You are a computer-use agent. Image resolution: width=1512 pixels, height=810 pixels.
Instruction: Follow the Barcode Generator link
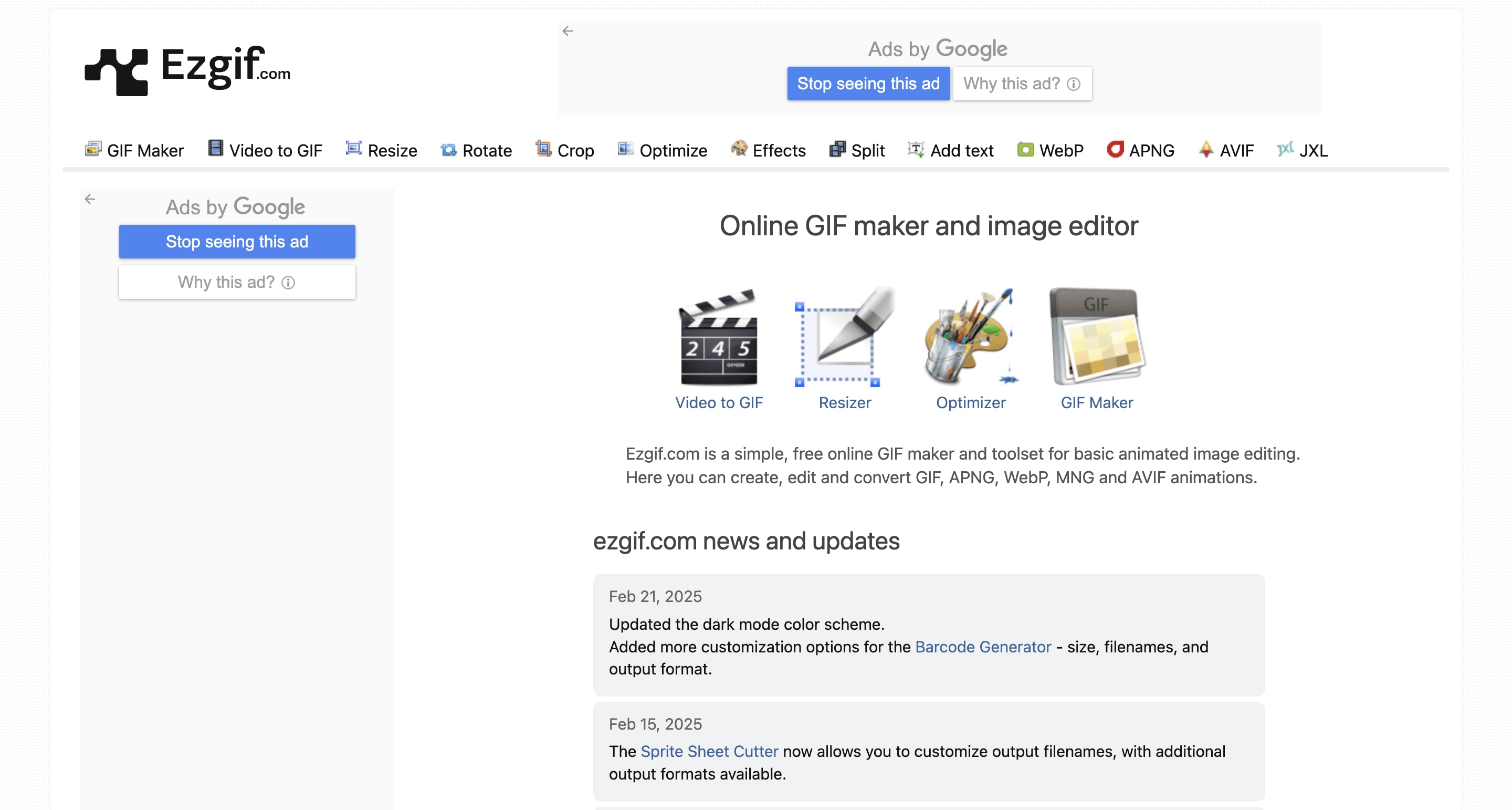[x=983, y=647]
